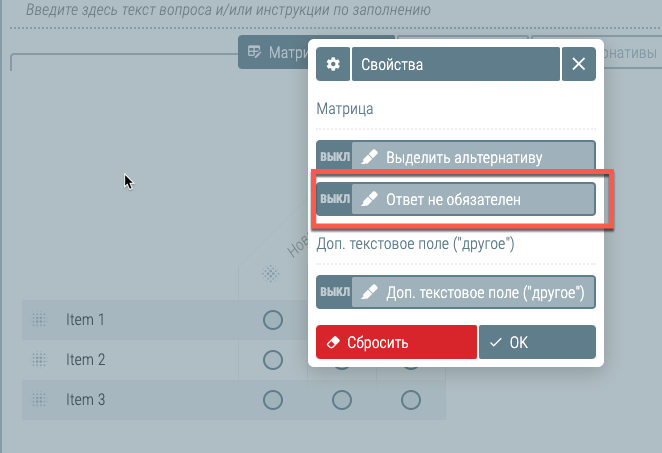
Task: Click the pencil icon on Выделить альтернативу
Action: click(x=369, y=157)
